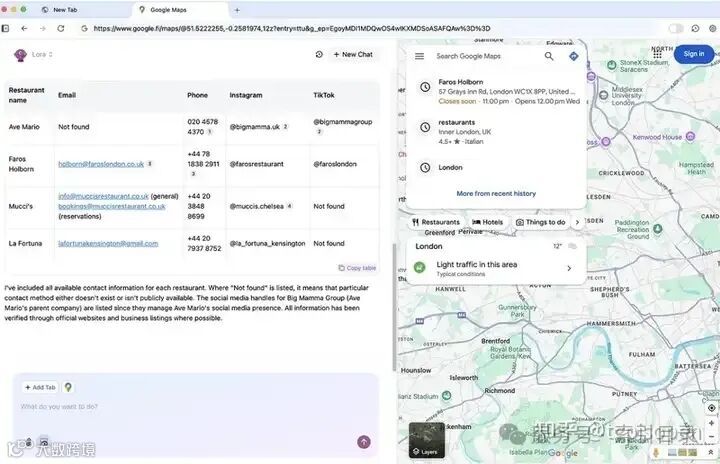Click the Paddington Recreation Ground marker
This screenshot has width=720, height=464.
click(658, 228)
